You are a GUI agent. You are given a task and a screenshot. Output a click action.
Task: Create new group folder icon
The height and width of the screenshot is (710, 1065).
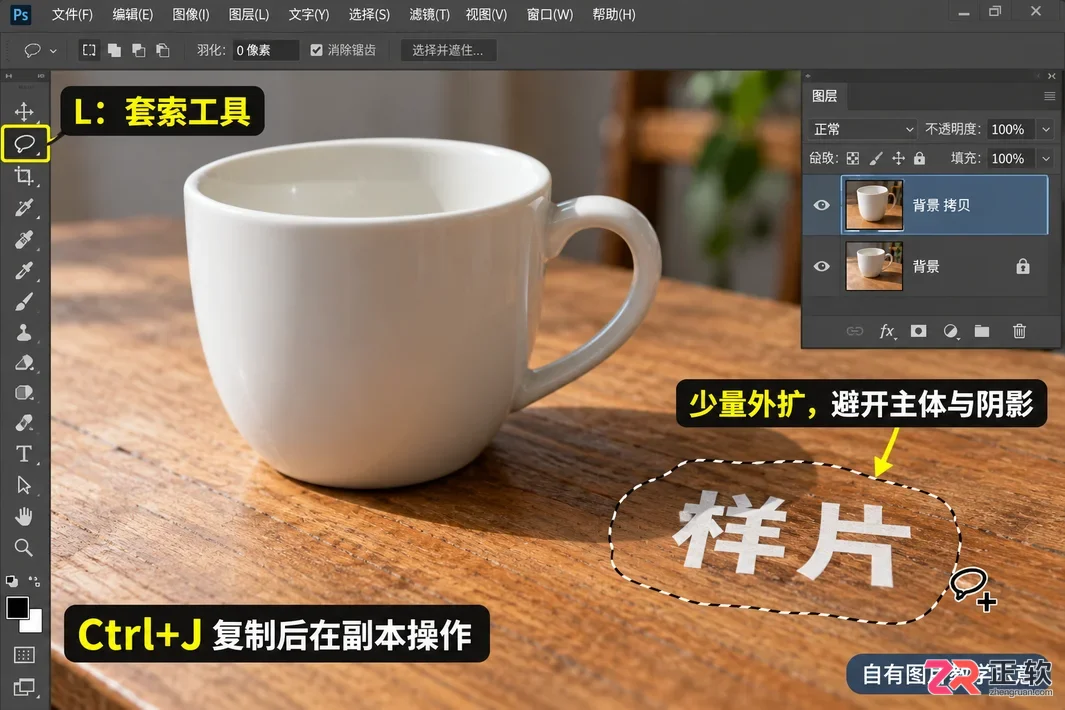pos(981,331)
